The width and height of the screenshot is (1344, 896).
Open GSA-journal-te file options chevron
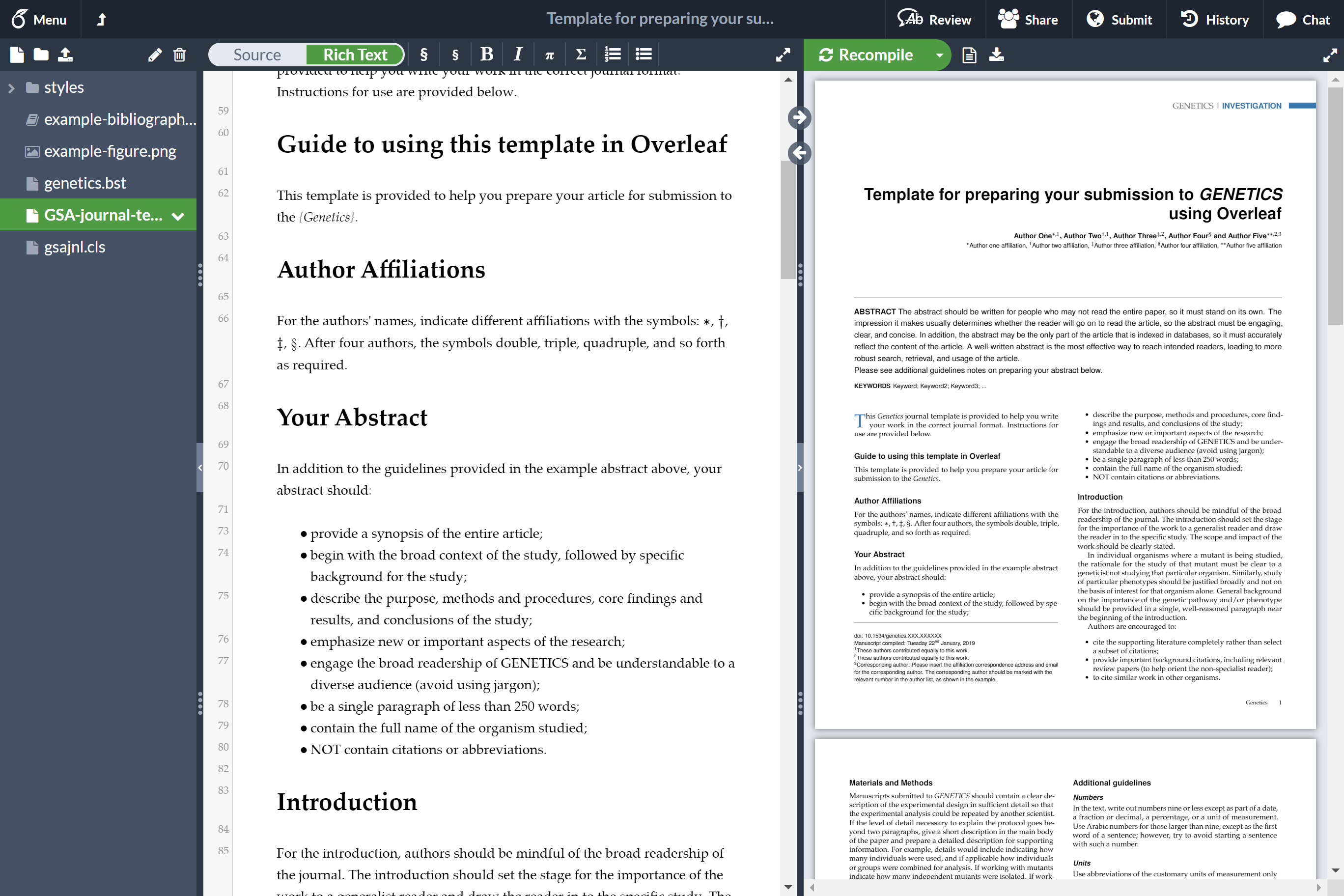click(178, 216)
